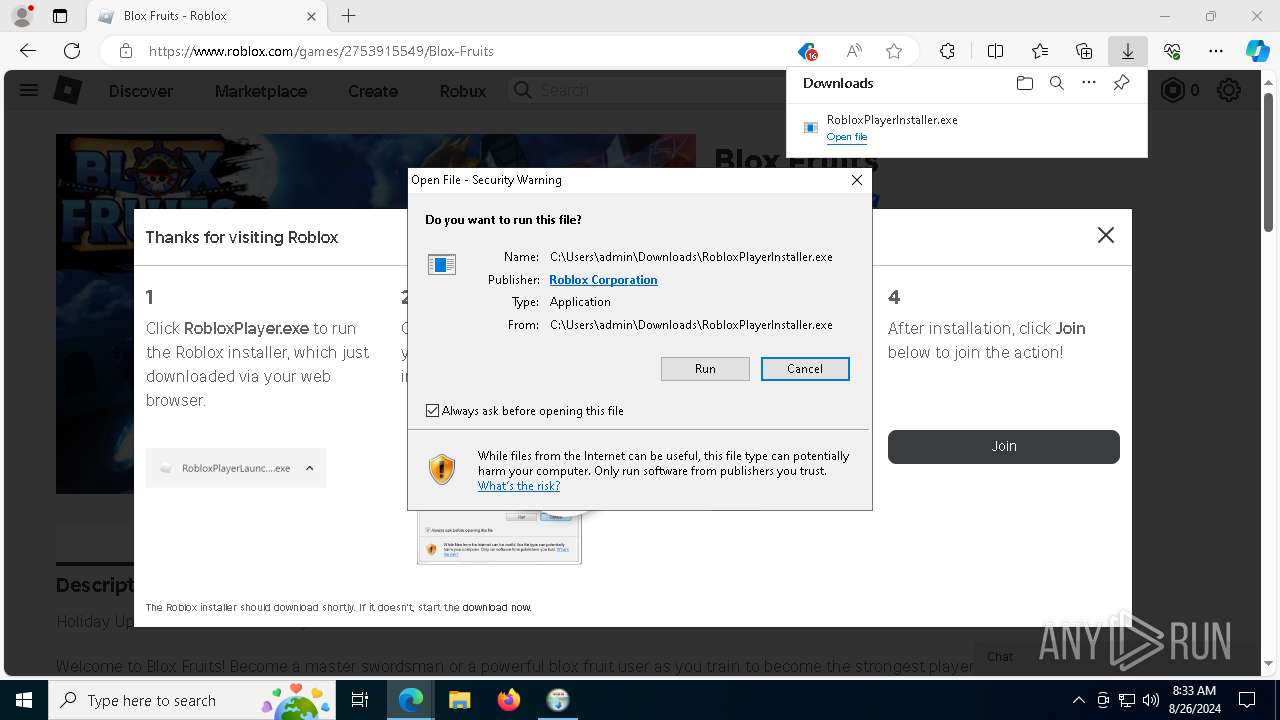
Task: Open the Robux menu item
Action: click(463, 91)
